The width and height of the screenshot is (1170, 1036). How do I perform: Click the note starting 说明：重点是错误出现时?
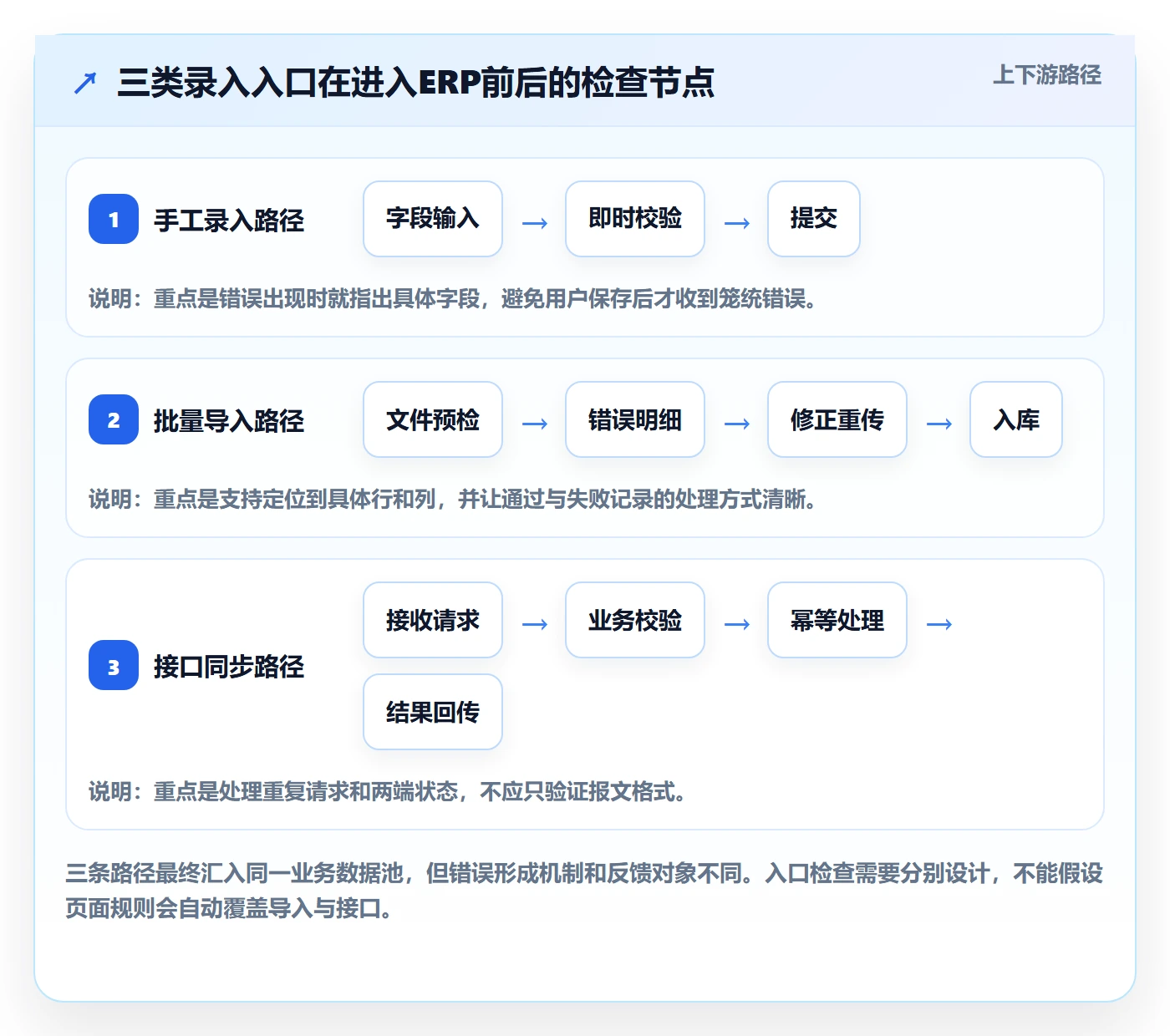click(x=452, y=299)
